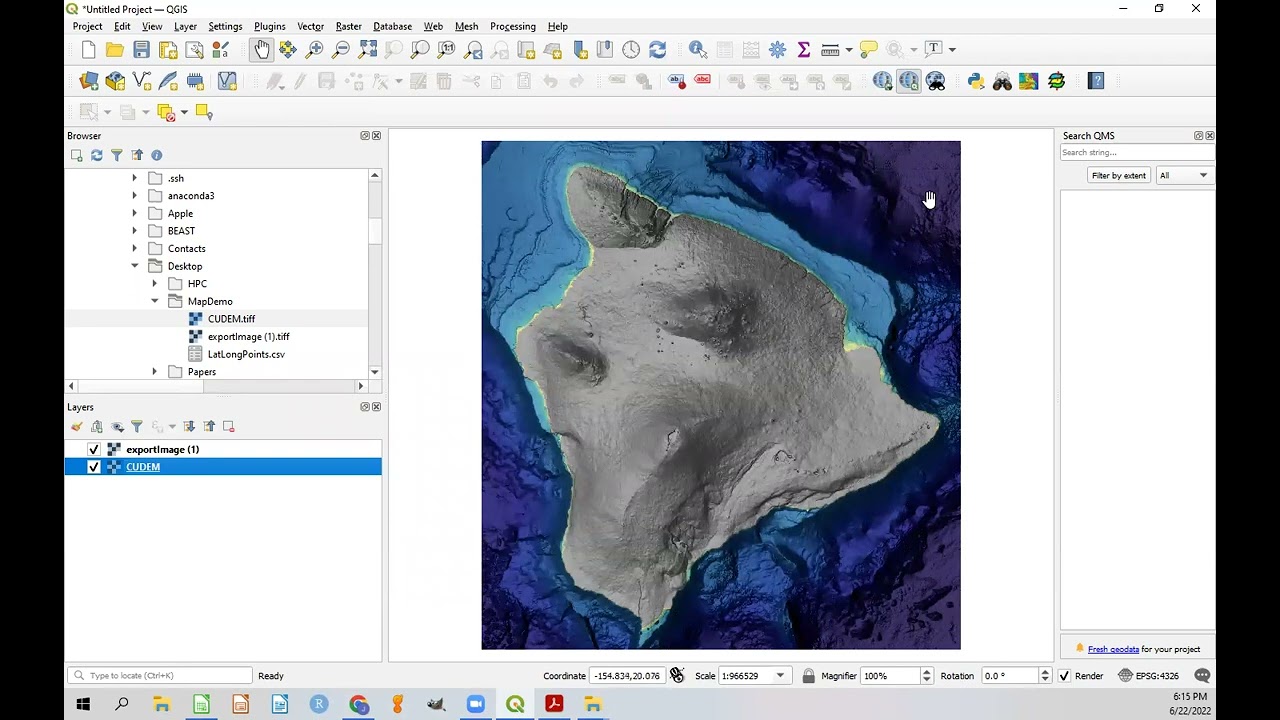Collapse the Desktop folder in Browser
Viewport: 1280px width, 720px height.
point(134,266)
